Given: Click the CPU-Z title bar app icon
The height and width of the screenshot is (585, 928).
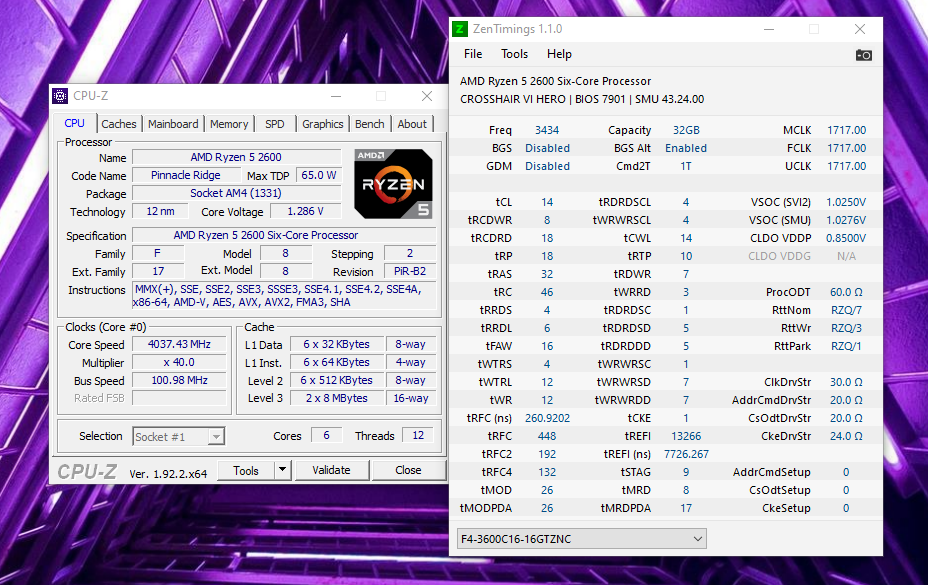Looking at the screenshot, I should [60, 96].
